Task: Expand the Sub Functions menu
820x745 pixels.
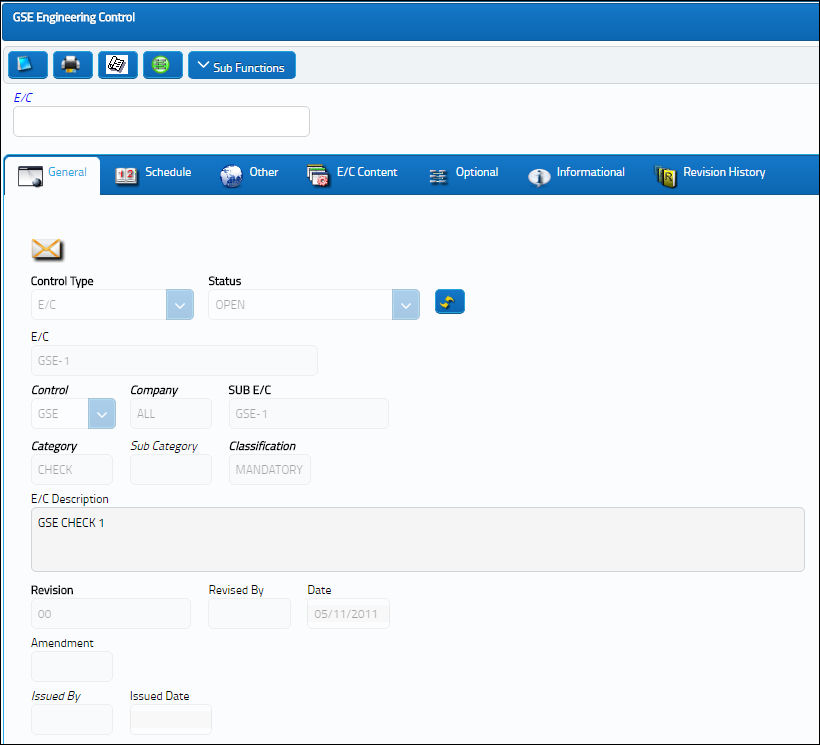Action: click(242, 65)
